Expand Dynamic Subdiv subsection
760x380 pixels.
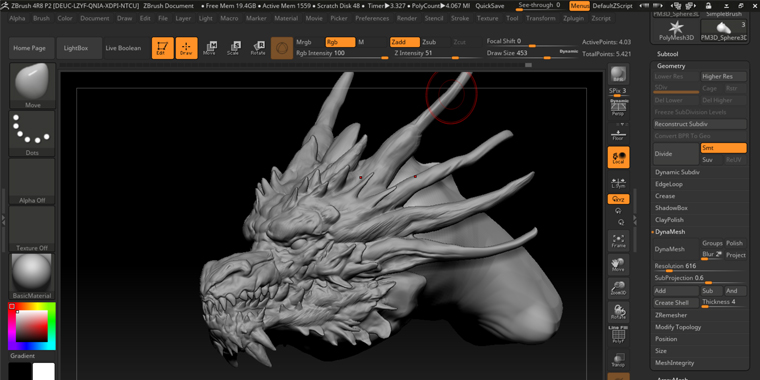click(x=677, y=172)
